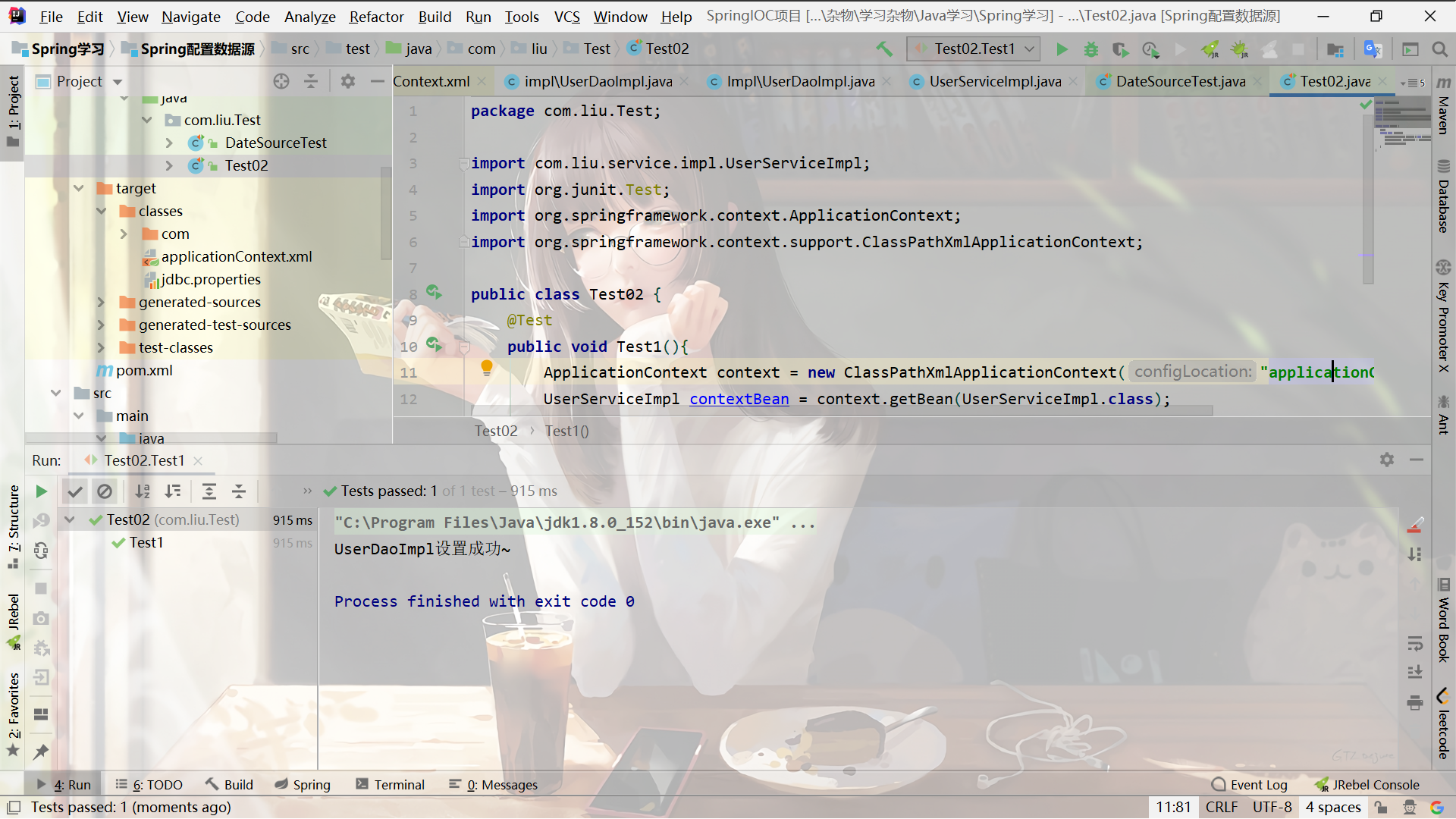The width and height of the screenshot is (1456, 819).
Task: Switch to DateSourceTest.java tab
Action: tap(1181, 81)
